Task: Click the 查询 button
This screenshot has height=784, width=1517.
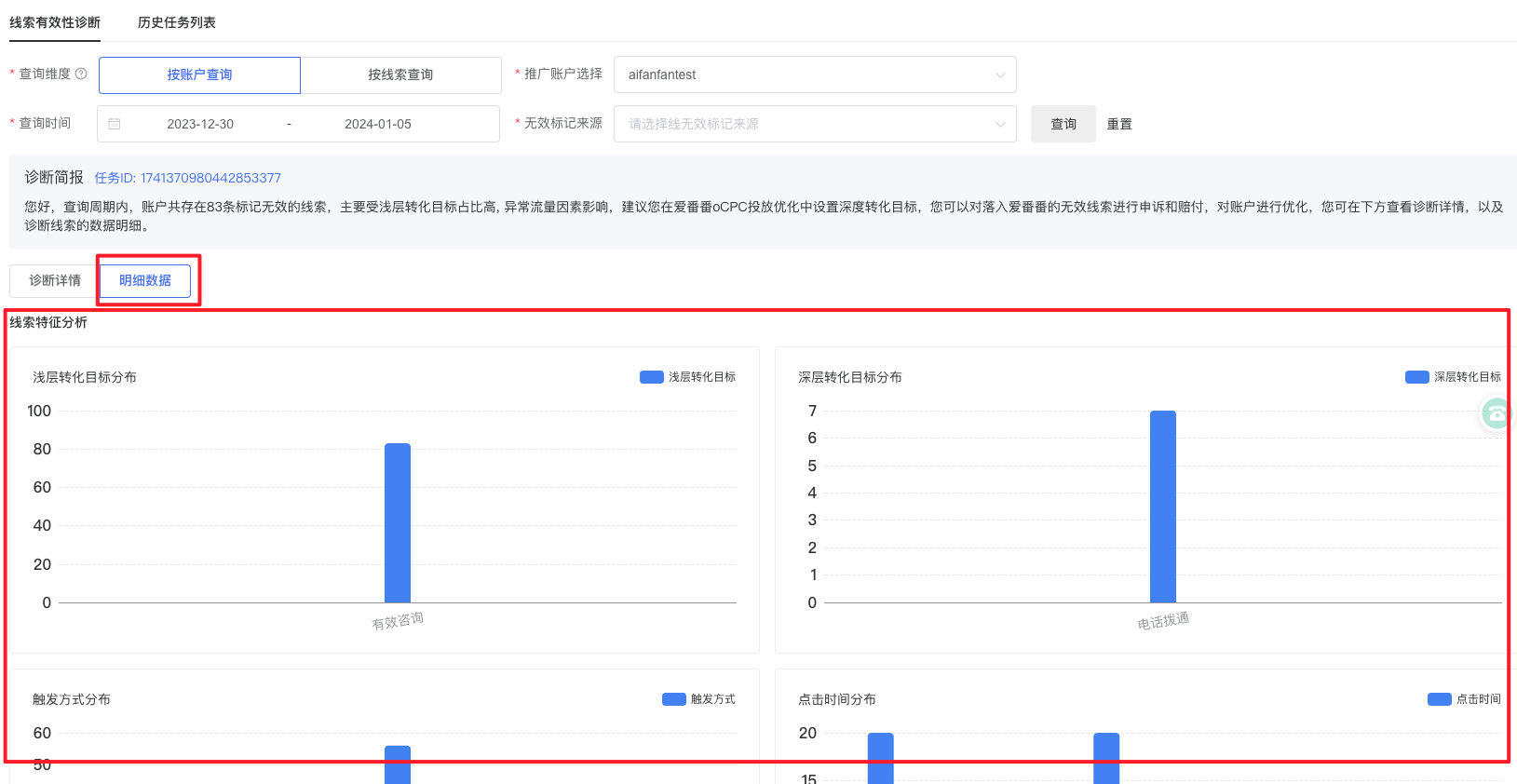Action: click(x=1063, y=124)
